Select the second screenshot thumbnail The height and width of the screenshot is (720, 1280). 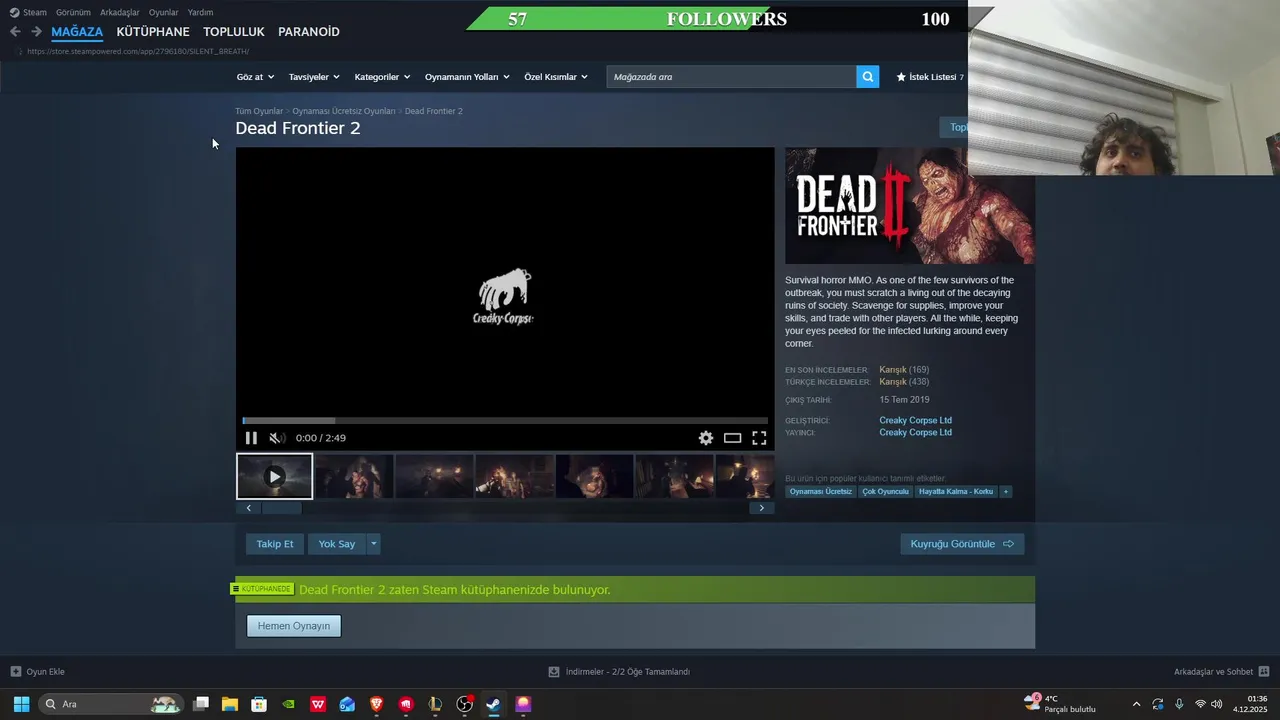click(x=354, y=477)
